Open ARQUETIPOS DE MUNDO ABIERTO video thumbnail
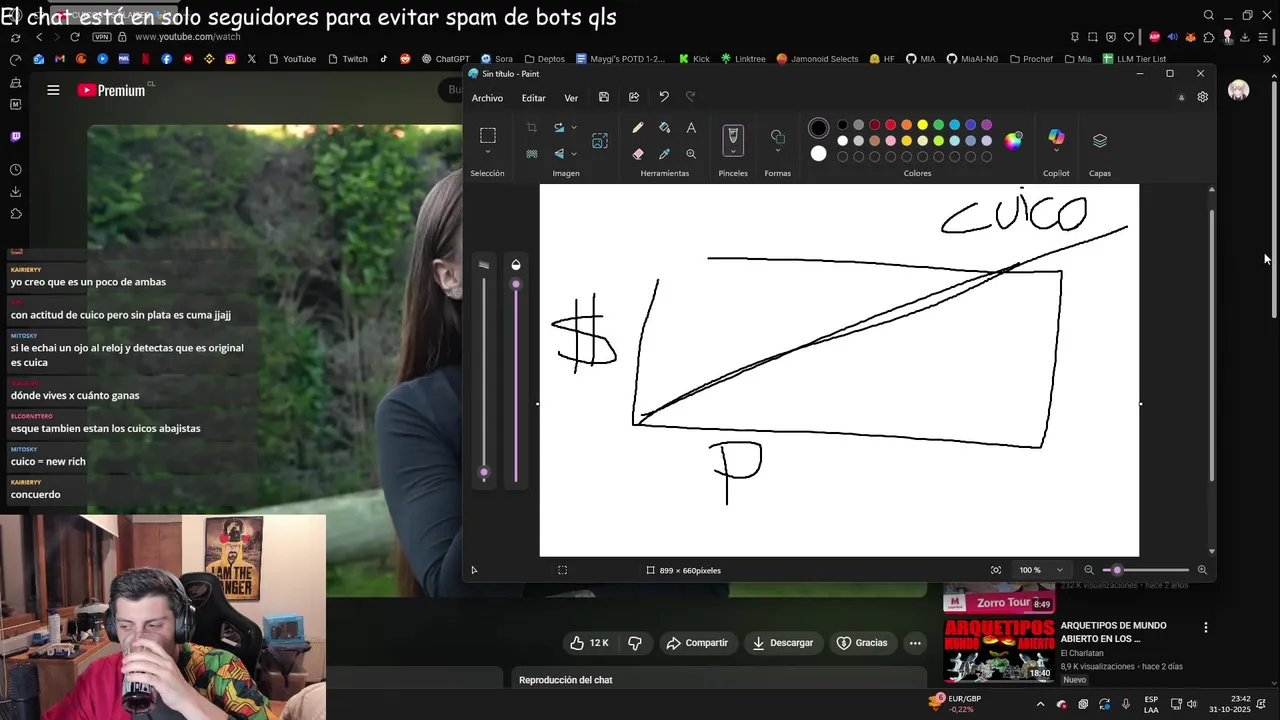 pyautogui.click(x=999, y=650)
